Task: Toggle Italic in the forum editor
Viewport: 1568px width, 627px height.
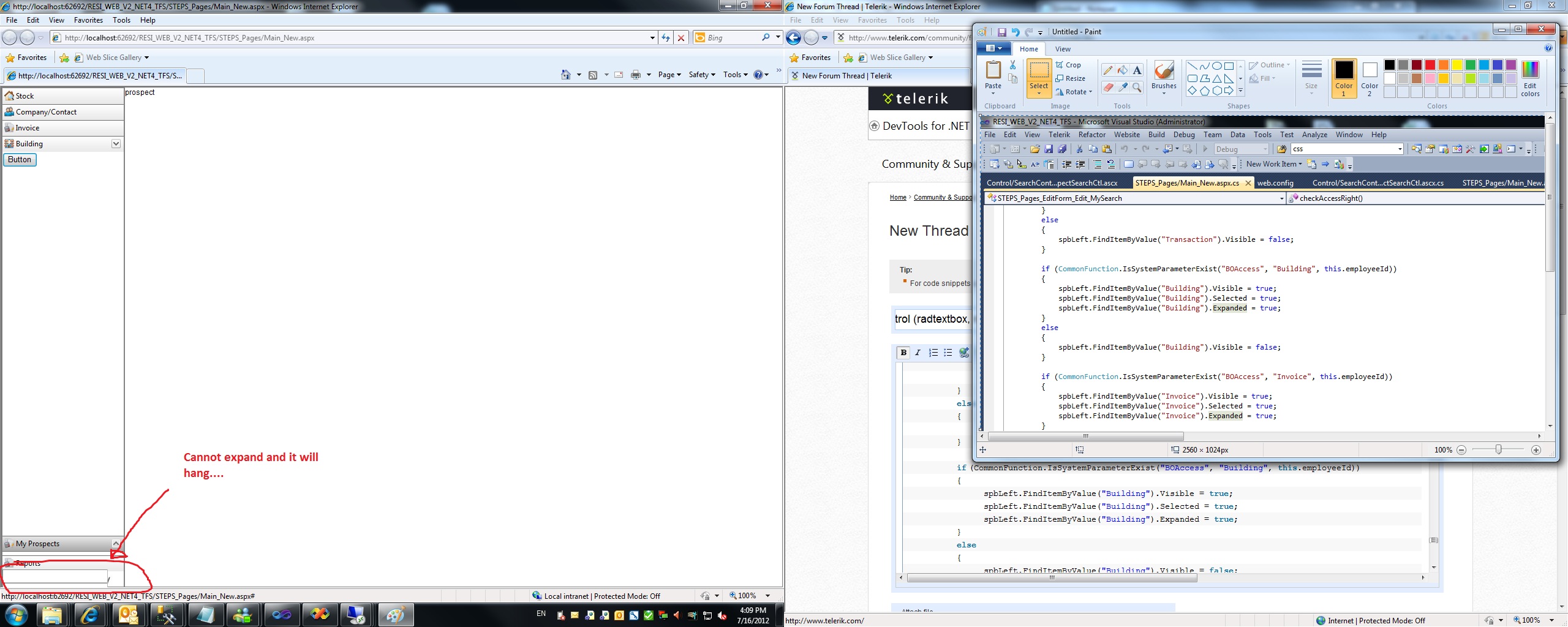Action: coord(918,353)
